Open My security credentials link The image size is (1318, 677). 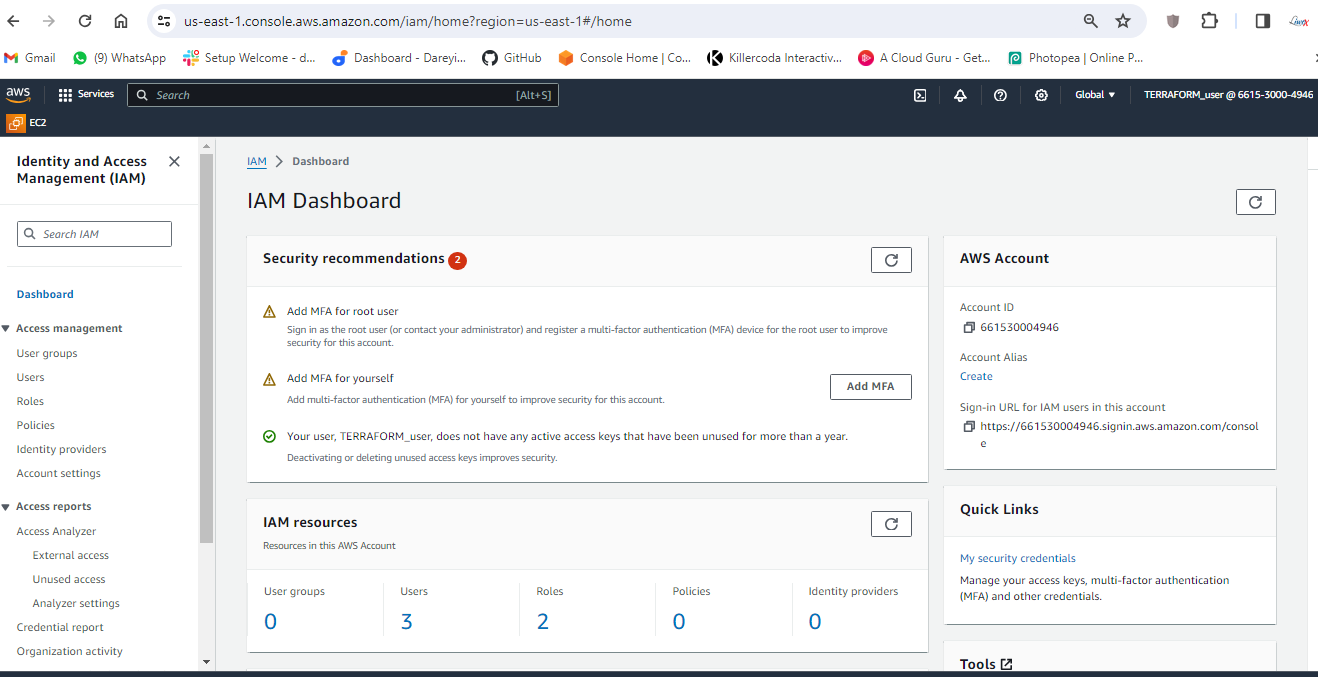click(x=1017, y=558)
